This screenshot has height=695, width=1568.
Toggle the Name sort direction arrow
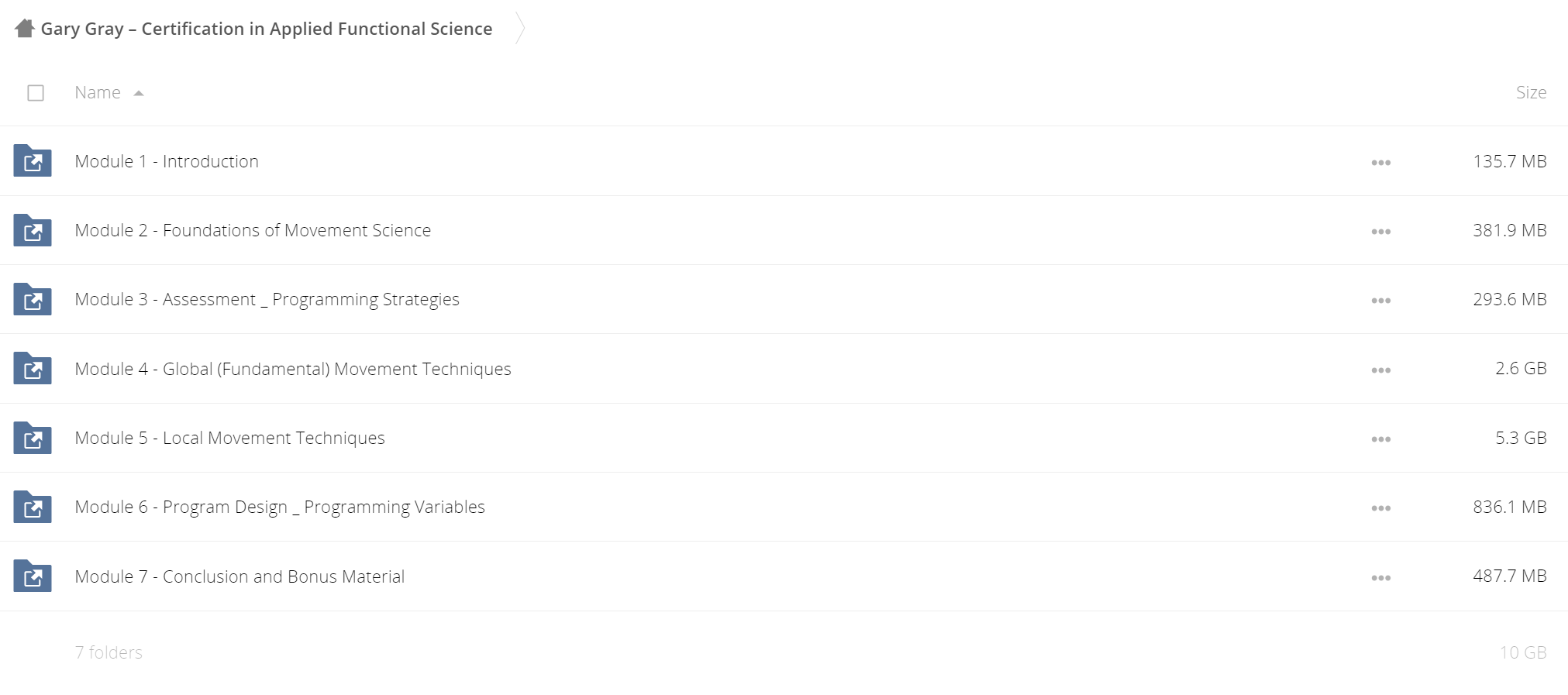pyautogui.click(x=139, y=93)
